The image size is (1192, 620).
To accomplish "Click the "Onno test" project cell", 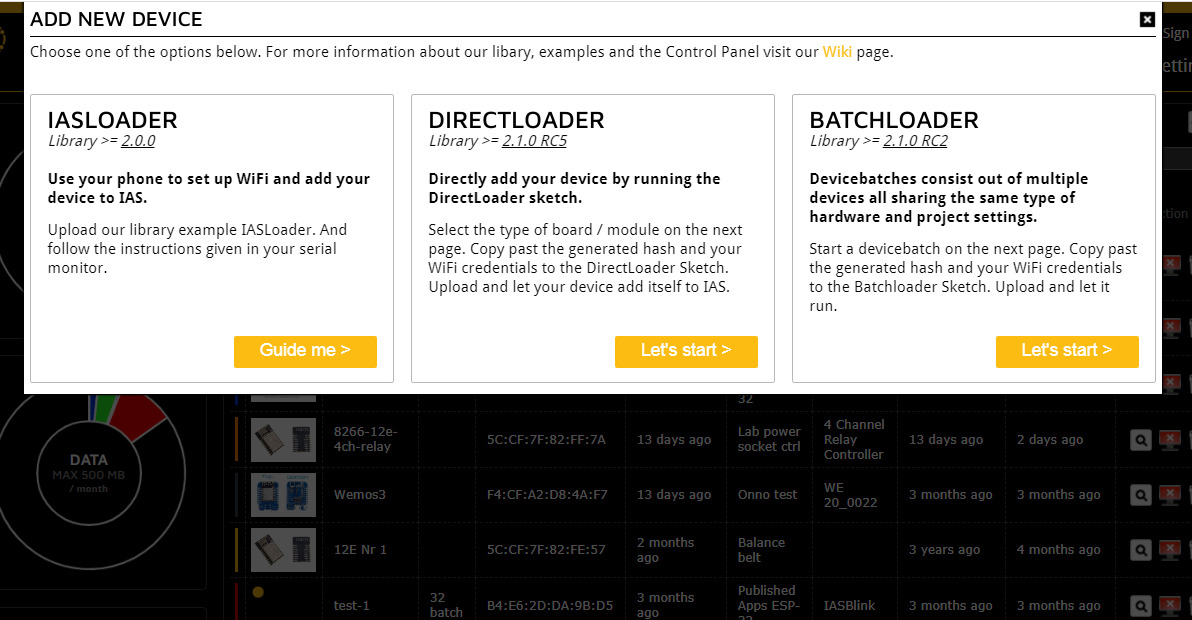I will tap(767, 495).
